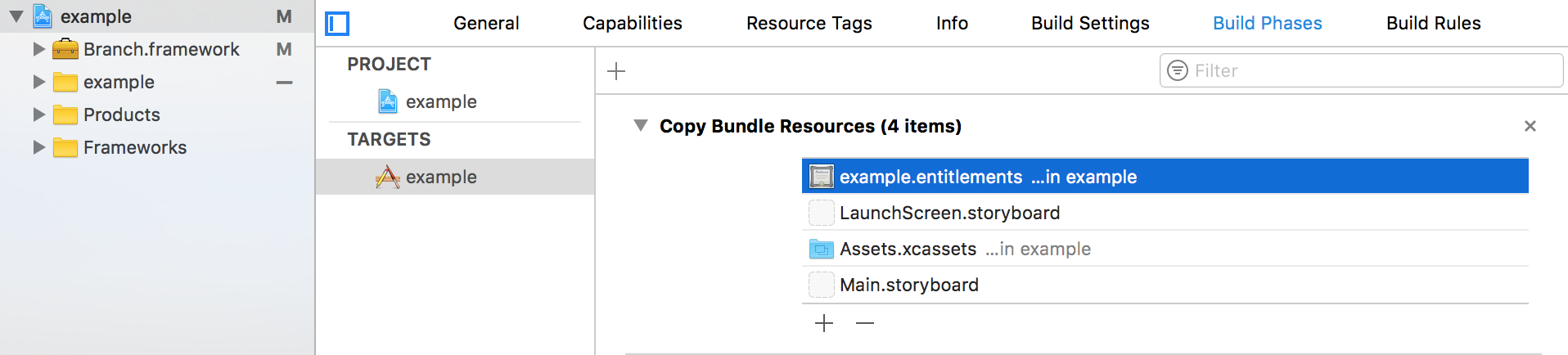Screen dimensions: 1568x355
Task: Select example target under TARGETS
Action: coord(455,177)
